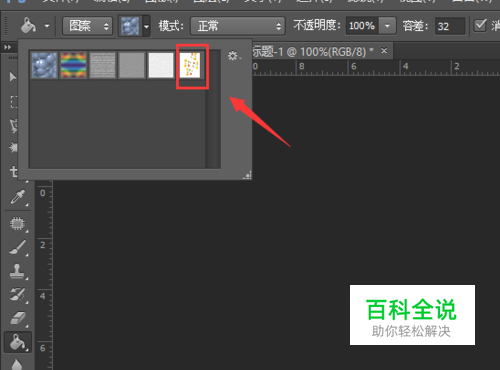This screenshot has height=370, width=500.
Task: Open the opacity slider dropdown arrow
Action: coord(387,26)
